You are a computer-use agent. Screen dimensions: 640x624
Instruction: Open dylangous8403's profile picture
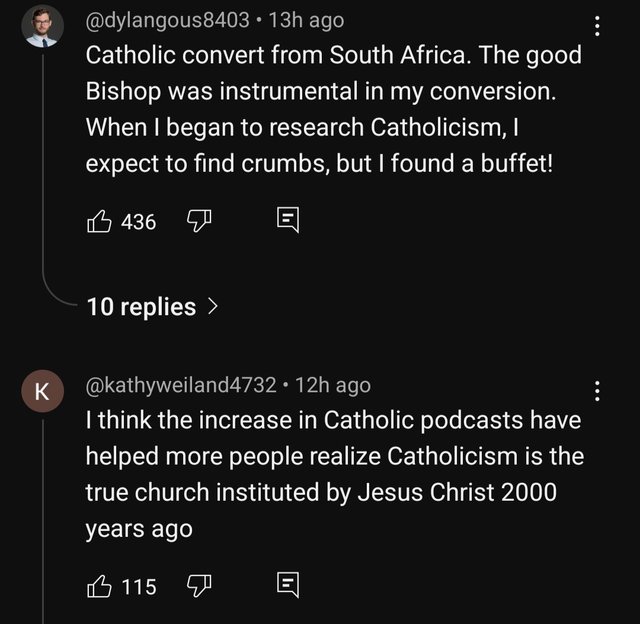(43, 27)
